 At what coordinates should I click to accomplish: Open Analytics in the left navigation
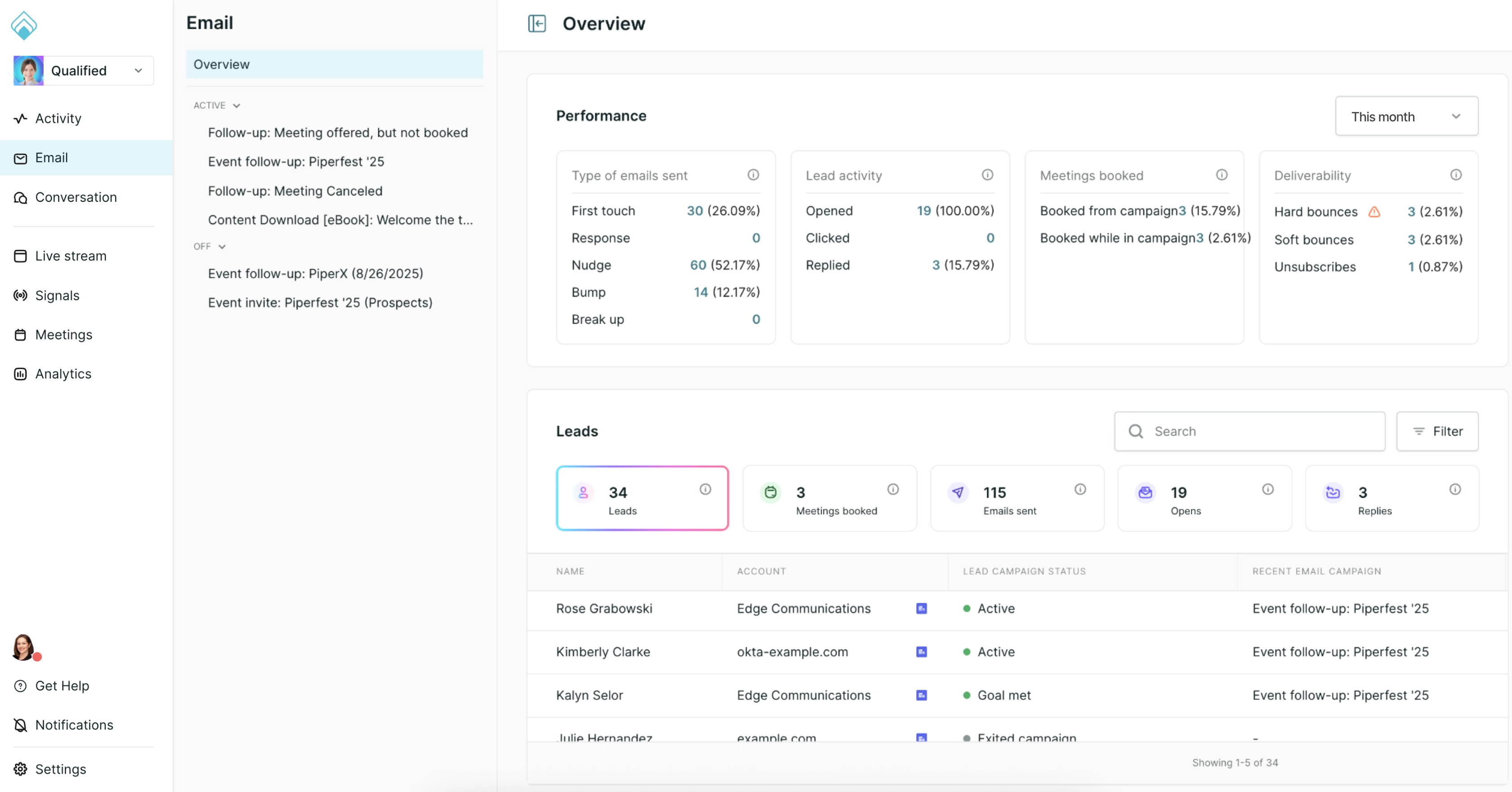63,374
